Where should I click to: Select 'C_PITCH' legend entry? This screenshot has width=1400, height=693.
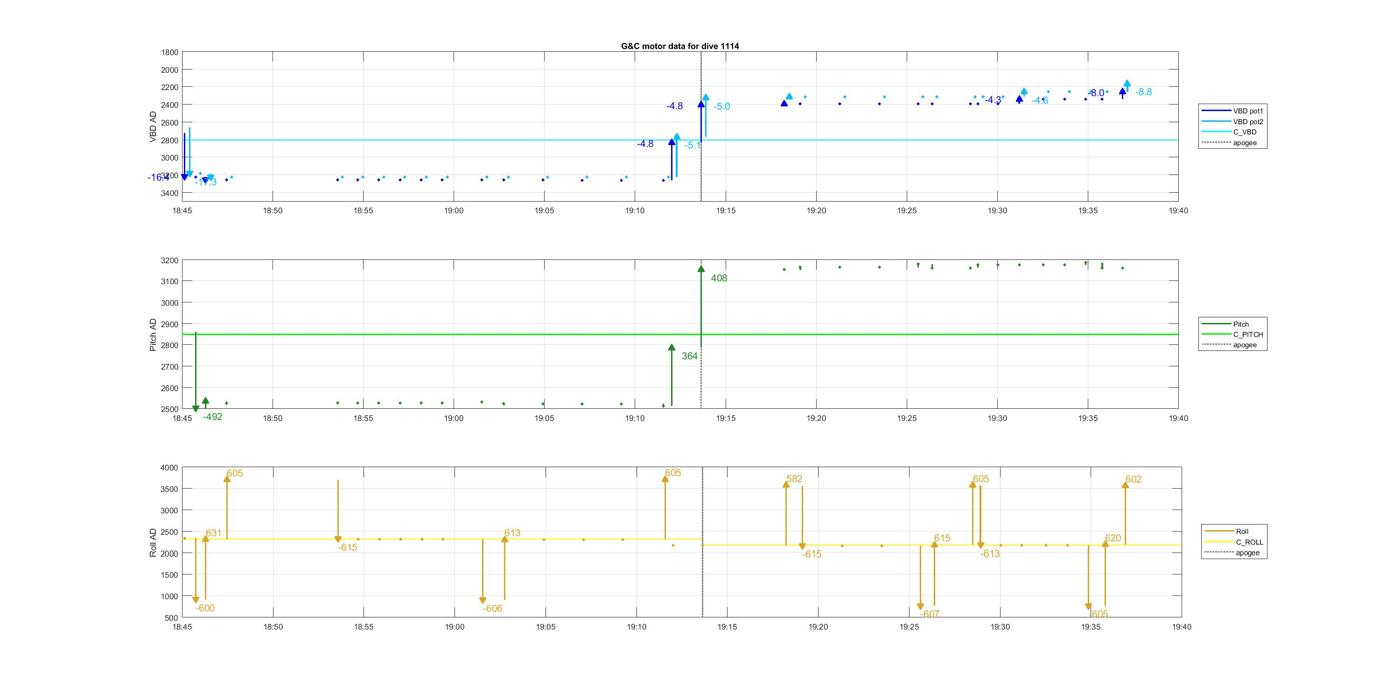point(1247,334)
